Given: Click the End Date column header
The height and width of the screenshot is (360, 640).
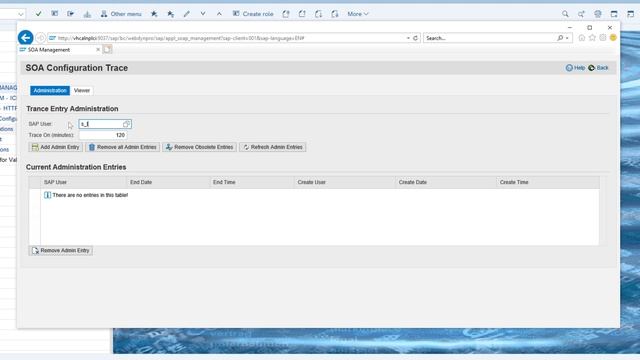Looking at the screenshot, I should click(168, 182).
